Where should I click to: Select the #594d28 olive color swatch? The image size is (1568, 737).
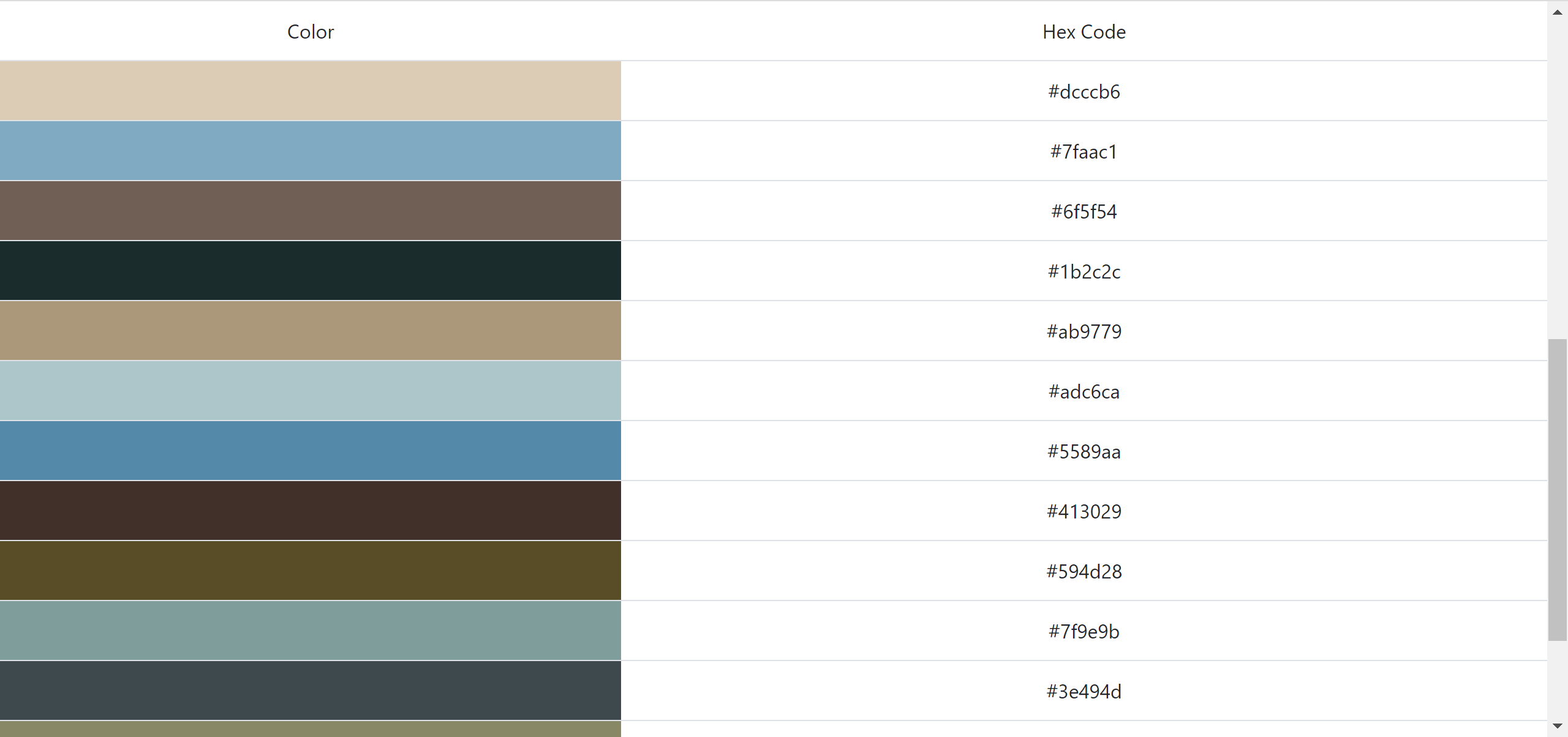pyautogui.click(x=311, y=571)
